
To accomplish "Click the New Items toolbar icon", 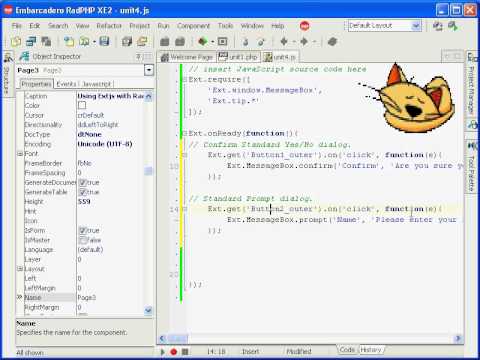I will tap(16, 42).
